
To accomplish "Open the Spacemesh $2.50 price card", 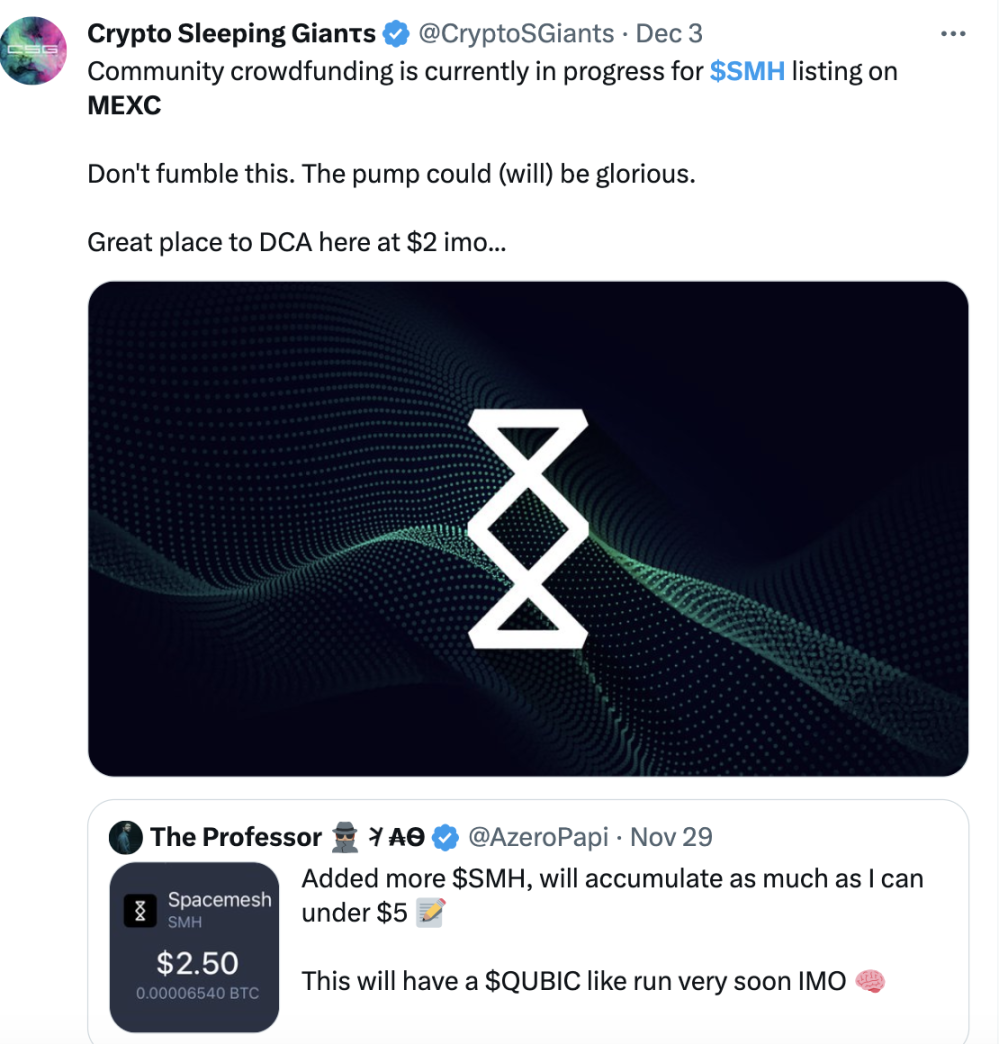I will point(193,946).
